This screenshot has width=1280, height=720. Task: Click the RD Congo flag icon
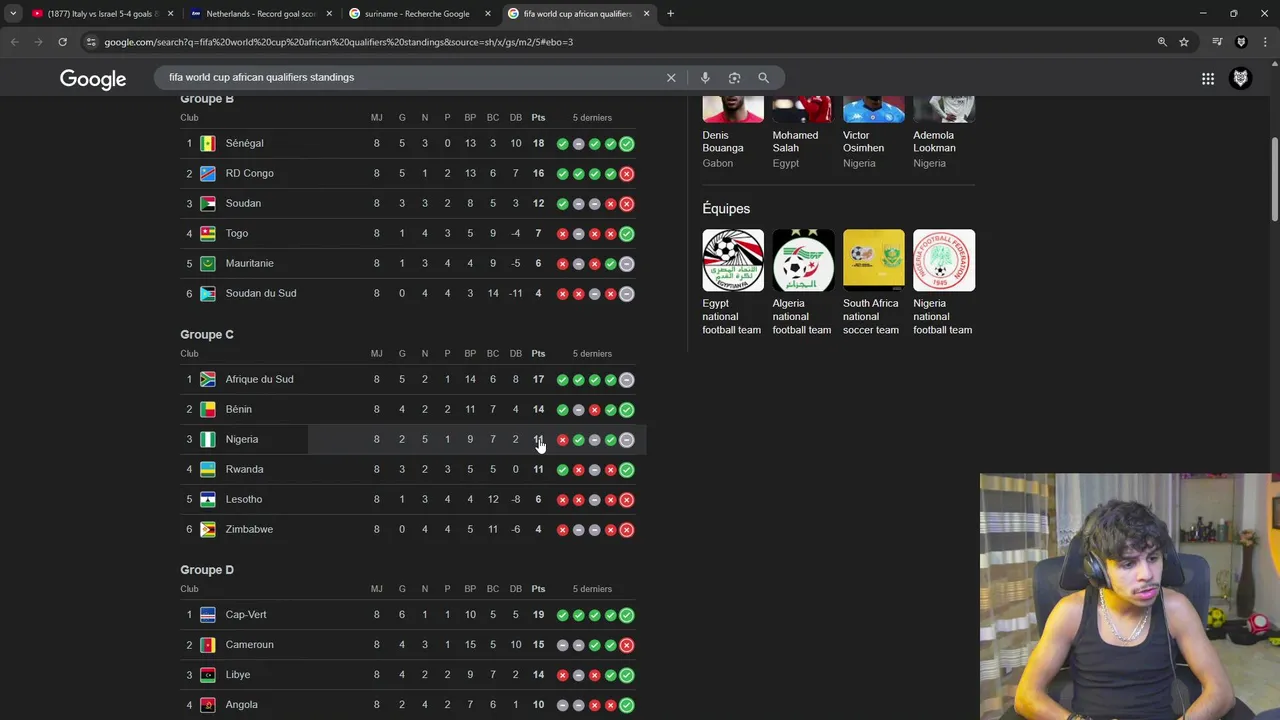coord(208,174)
